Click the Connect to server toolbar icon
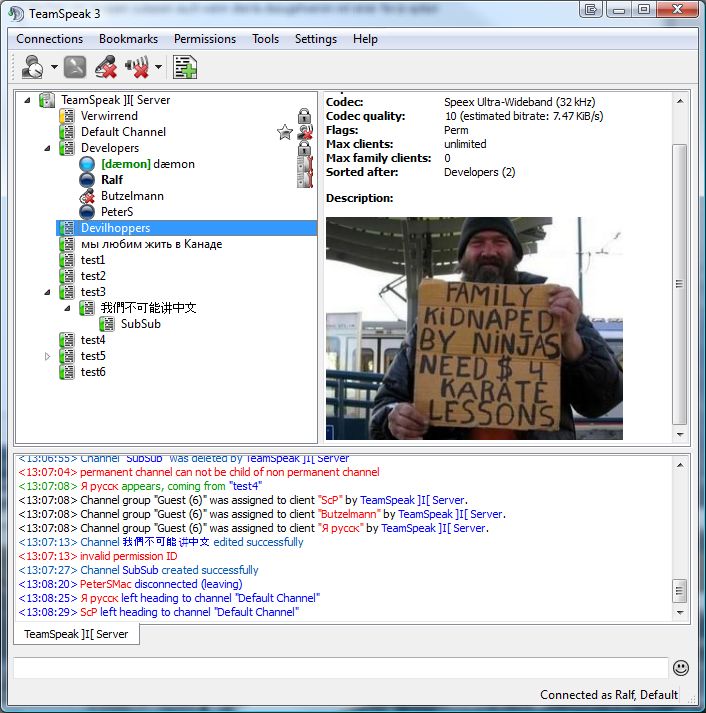The width and height of the screenshot is (706, 713). (33, 68)
